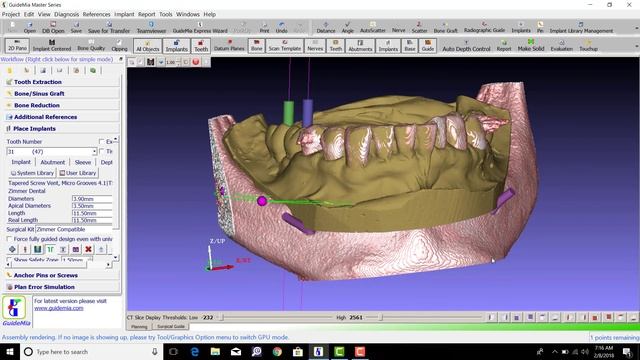Switch to the Surgical Guide bottom tab
Viewport: 640px width, 360px height.
pyautogui.click(x=171, y=327)
